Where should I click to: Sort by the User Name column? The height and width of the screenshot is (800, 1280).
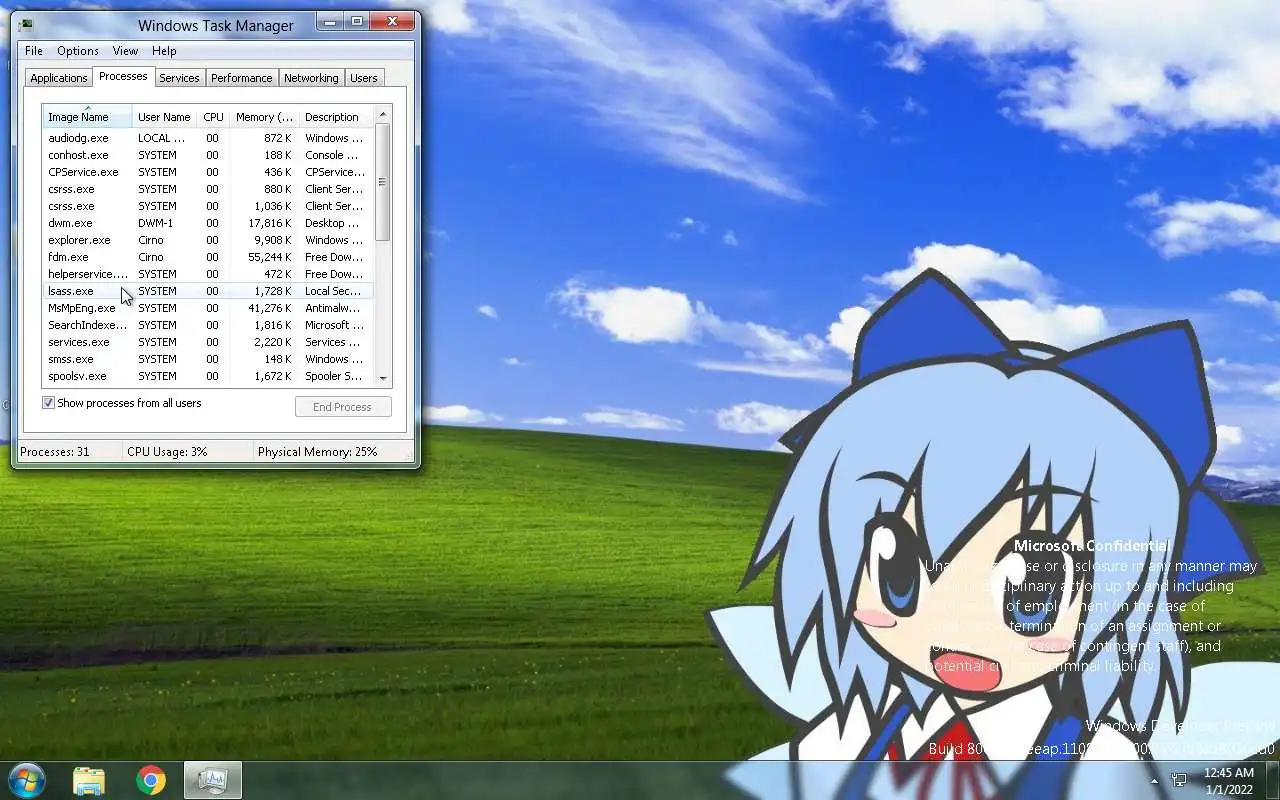pos(164,117)
